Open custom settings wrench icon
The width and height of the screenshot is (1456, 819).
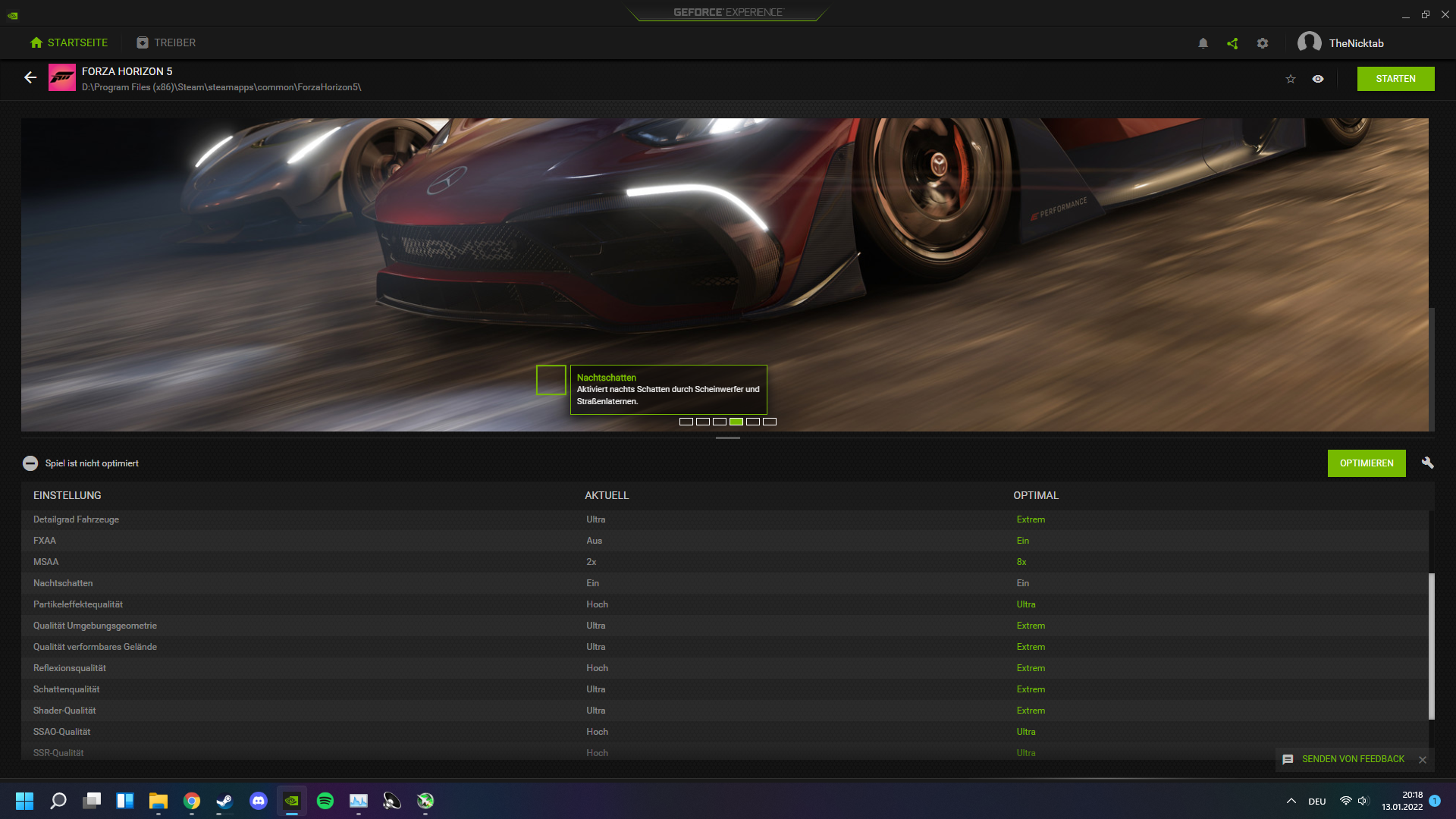click(x=1427, y=463)
